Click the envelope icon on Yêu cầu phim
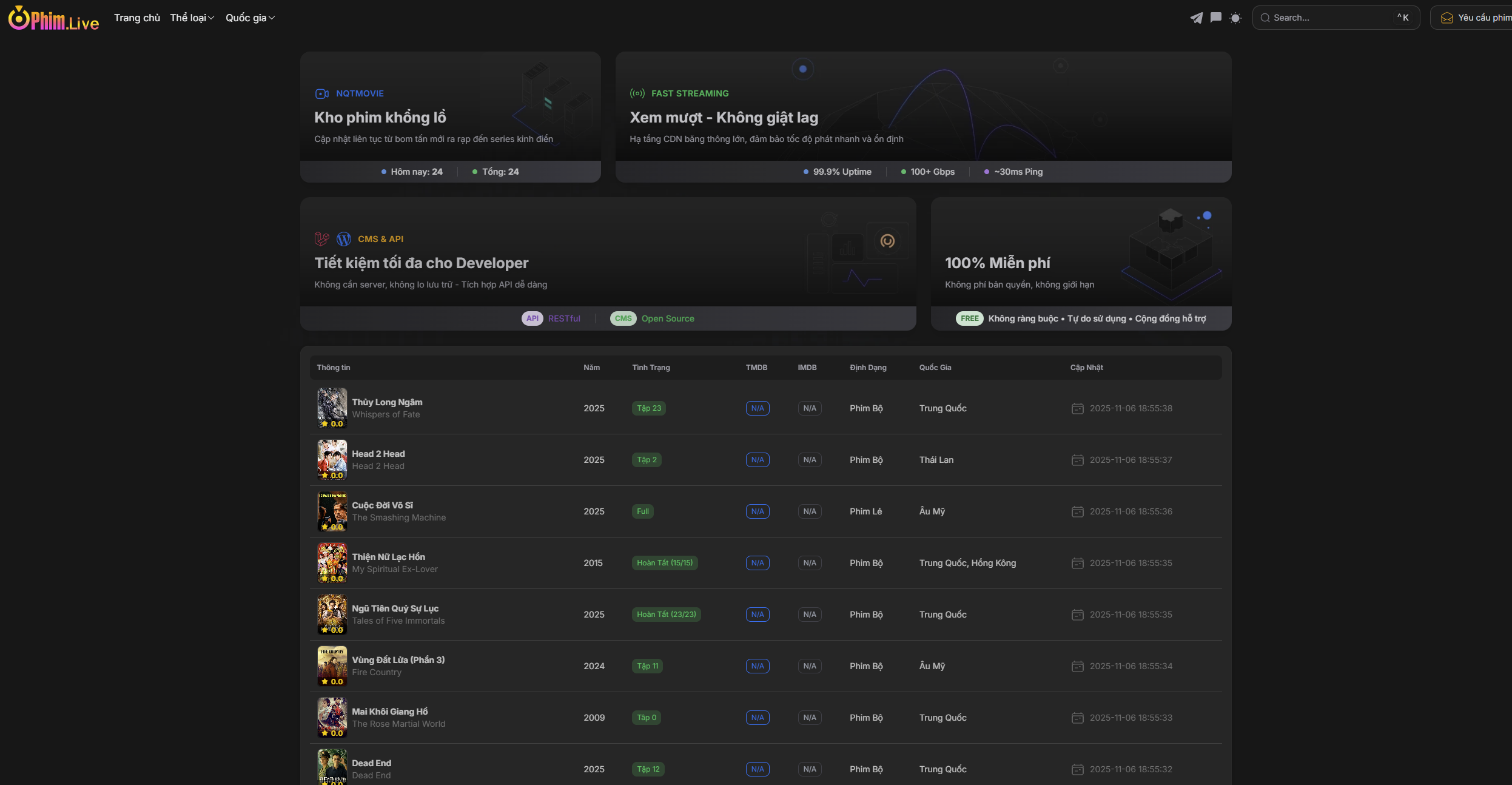1512x785 pixels. (x=1447, y=18)
